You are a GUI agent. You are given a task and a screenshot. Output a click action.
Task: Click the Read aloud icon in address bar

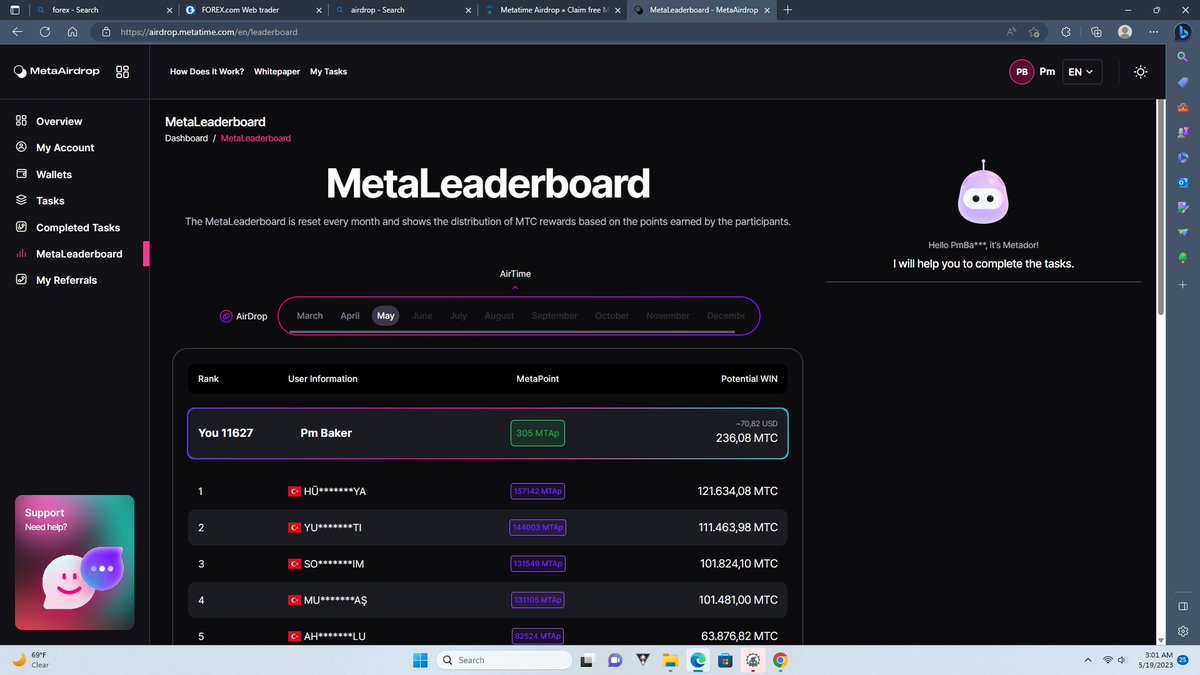pyautogui.click(x=1011, y=32)
